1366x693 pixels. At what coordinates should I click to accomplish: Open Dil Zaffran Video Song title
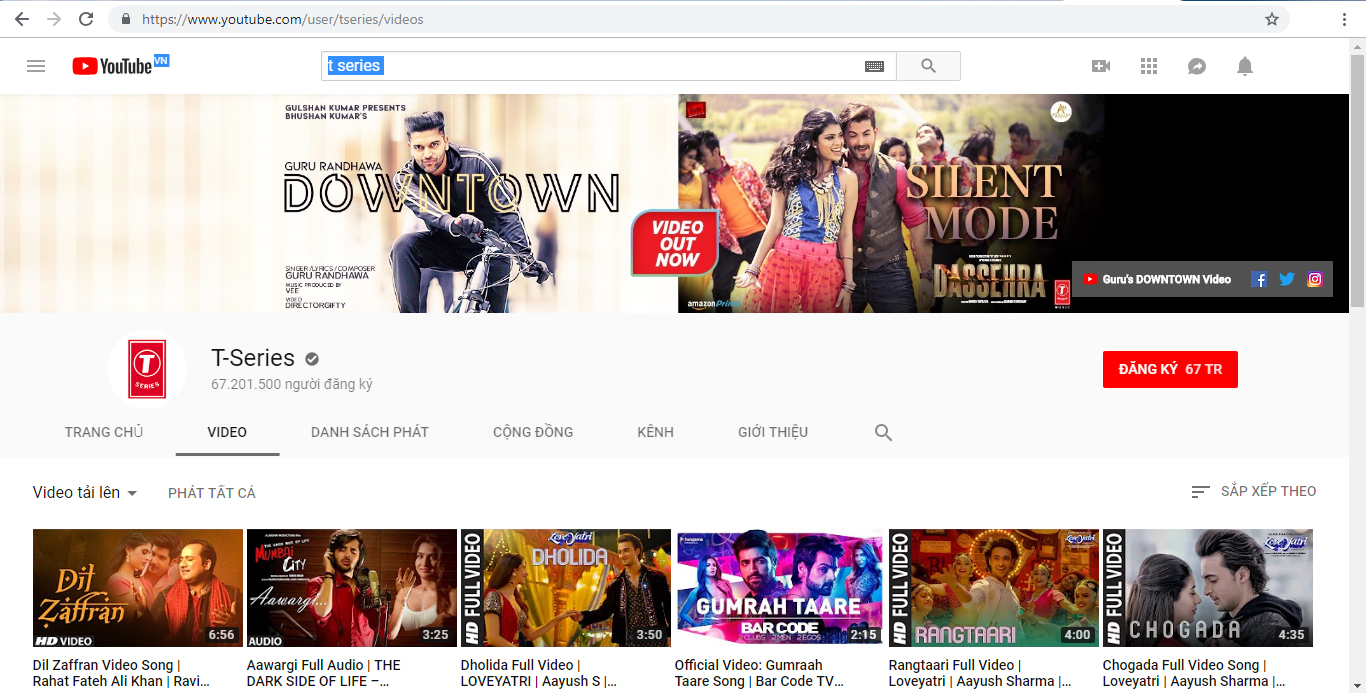121,673
